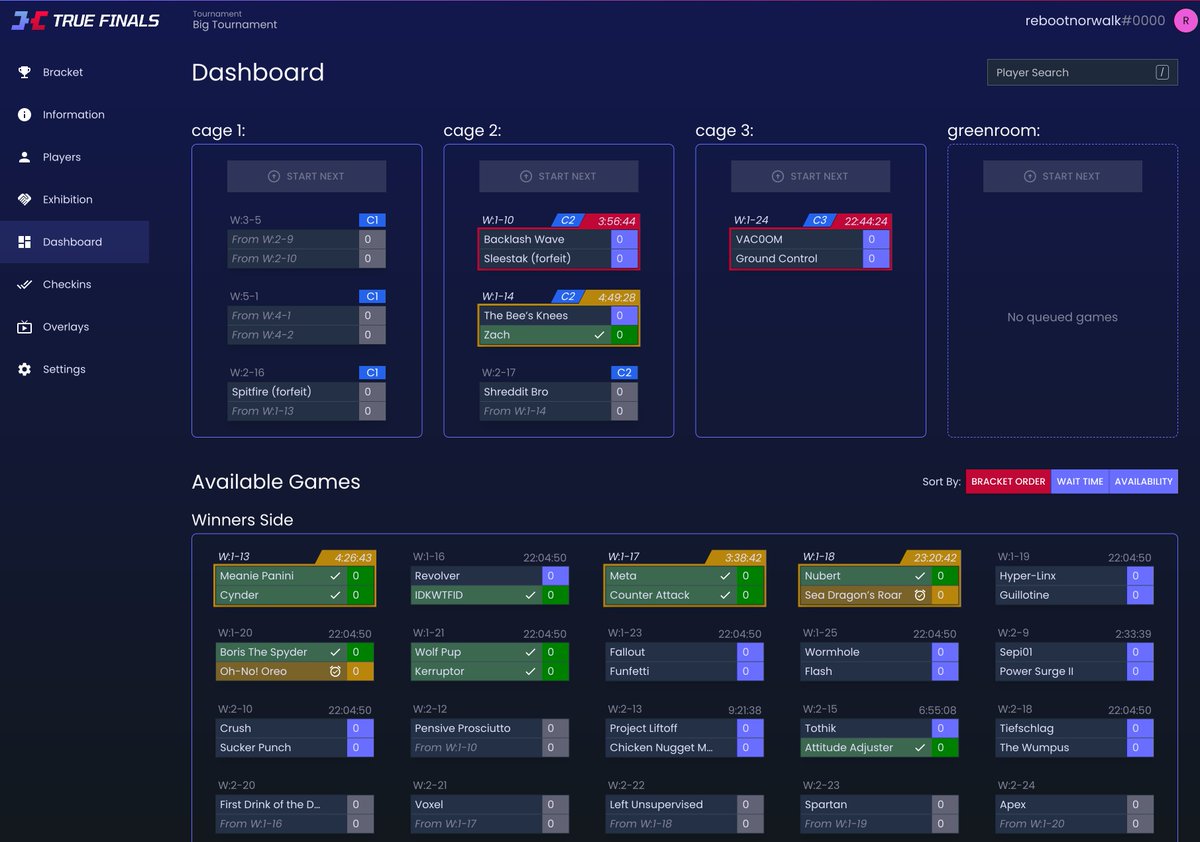Select Sleestak (forfeit) entry
This screenshot has width=1200, height=842.
pos(545,259)
